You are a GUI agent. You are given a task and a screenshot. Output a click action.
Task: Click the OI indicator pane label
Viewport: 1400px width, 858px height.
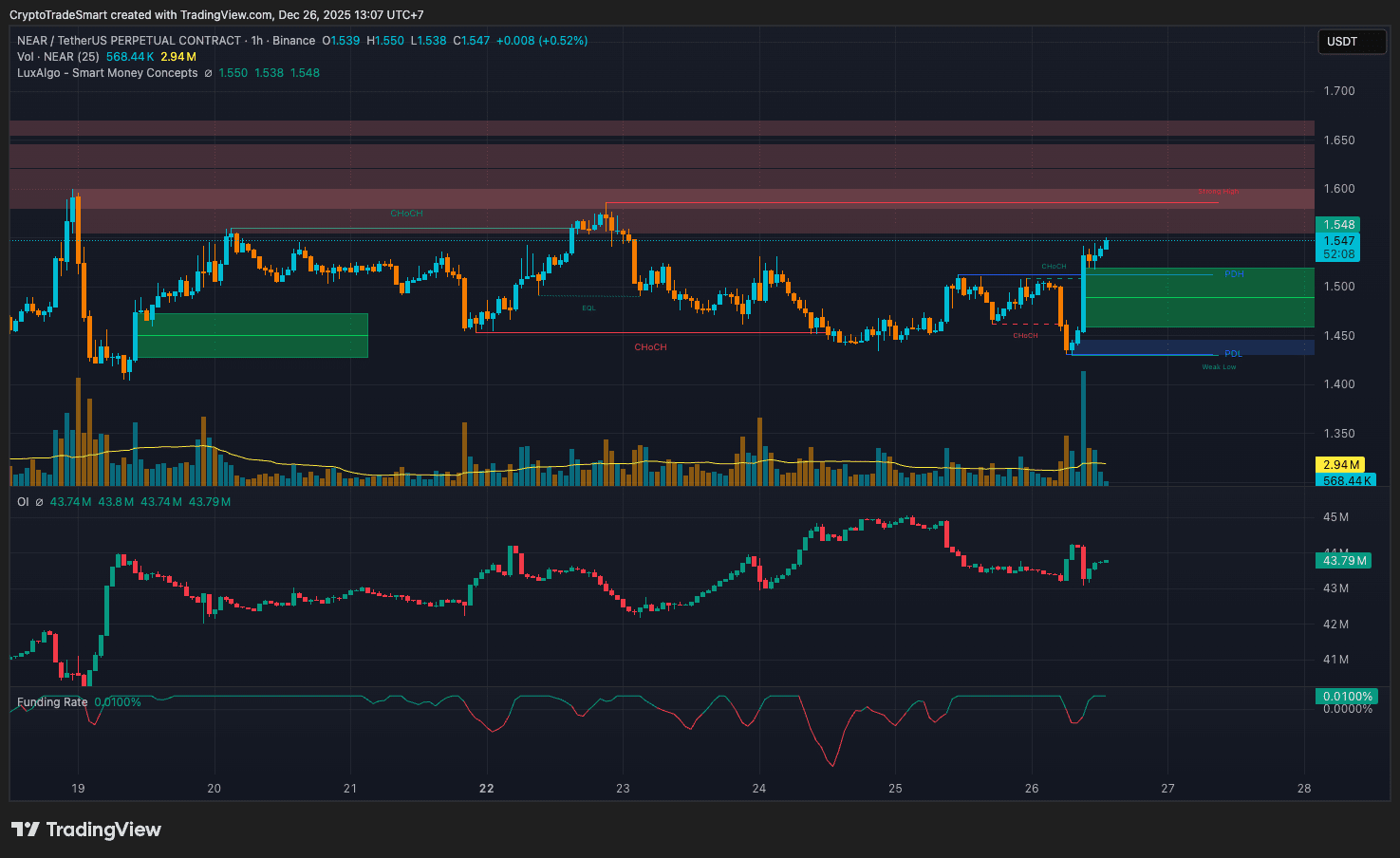(x=23, y=502)
